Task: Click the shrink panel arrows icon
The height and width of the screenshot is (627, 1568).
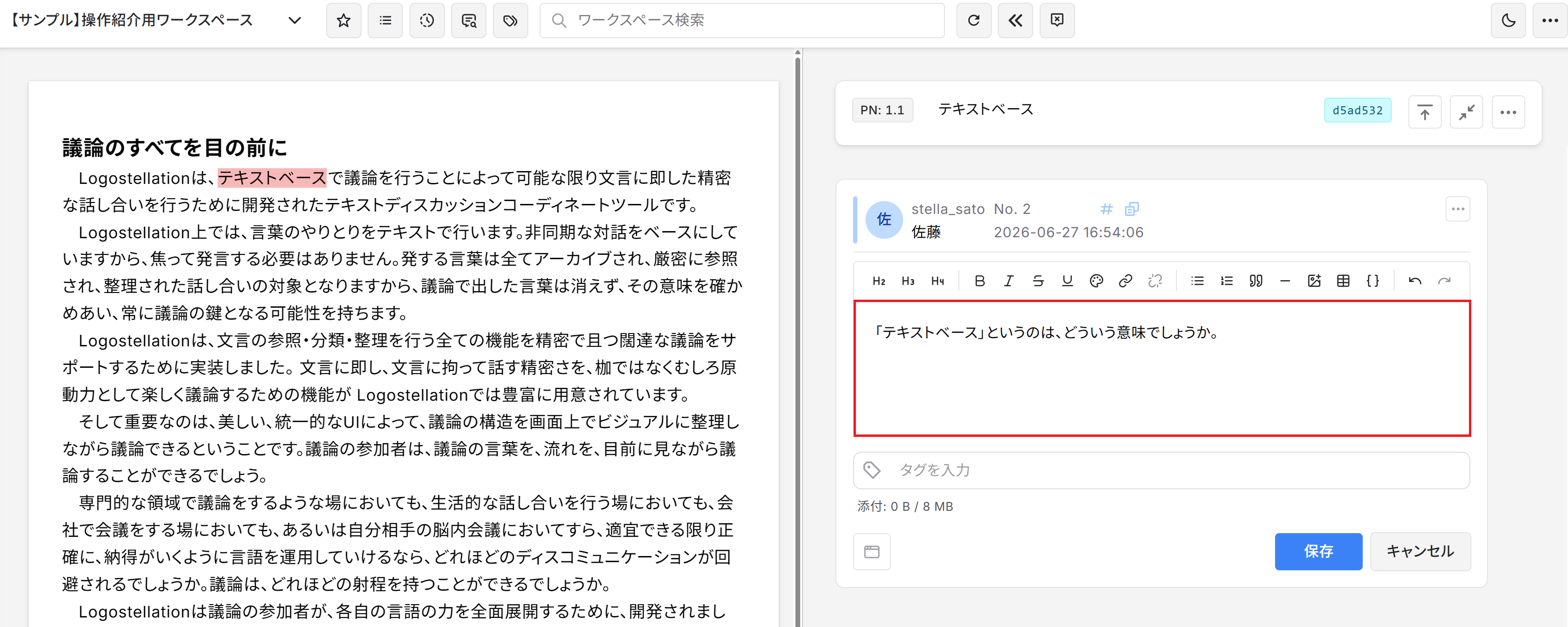Action: [1467, 112]
